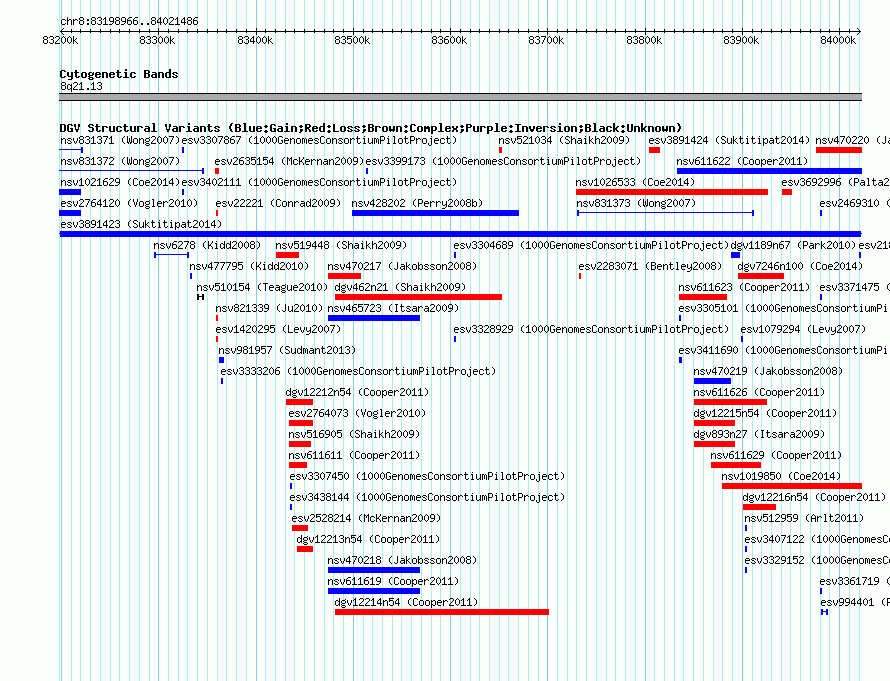Select the chr8:83198966..84021486 coordinate label
This screenshot has height=681, width=890.
pyautogui.click(x=129, y=21)
